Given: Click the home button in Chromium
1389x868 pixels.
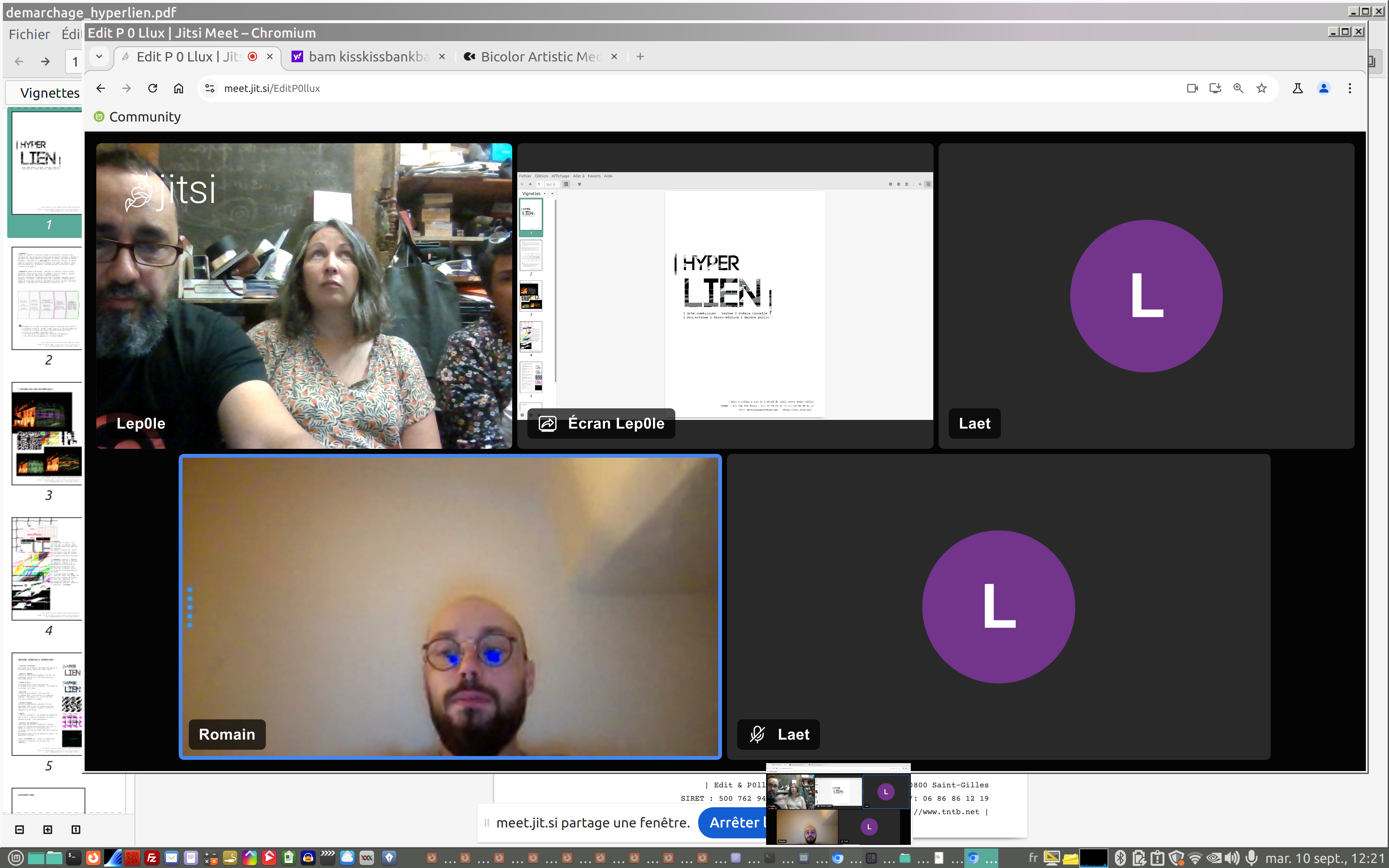Looking at the screenshot, I should tap(178, 88).
